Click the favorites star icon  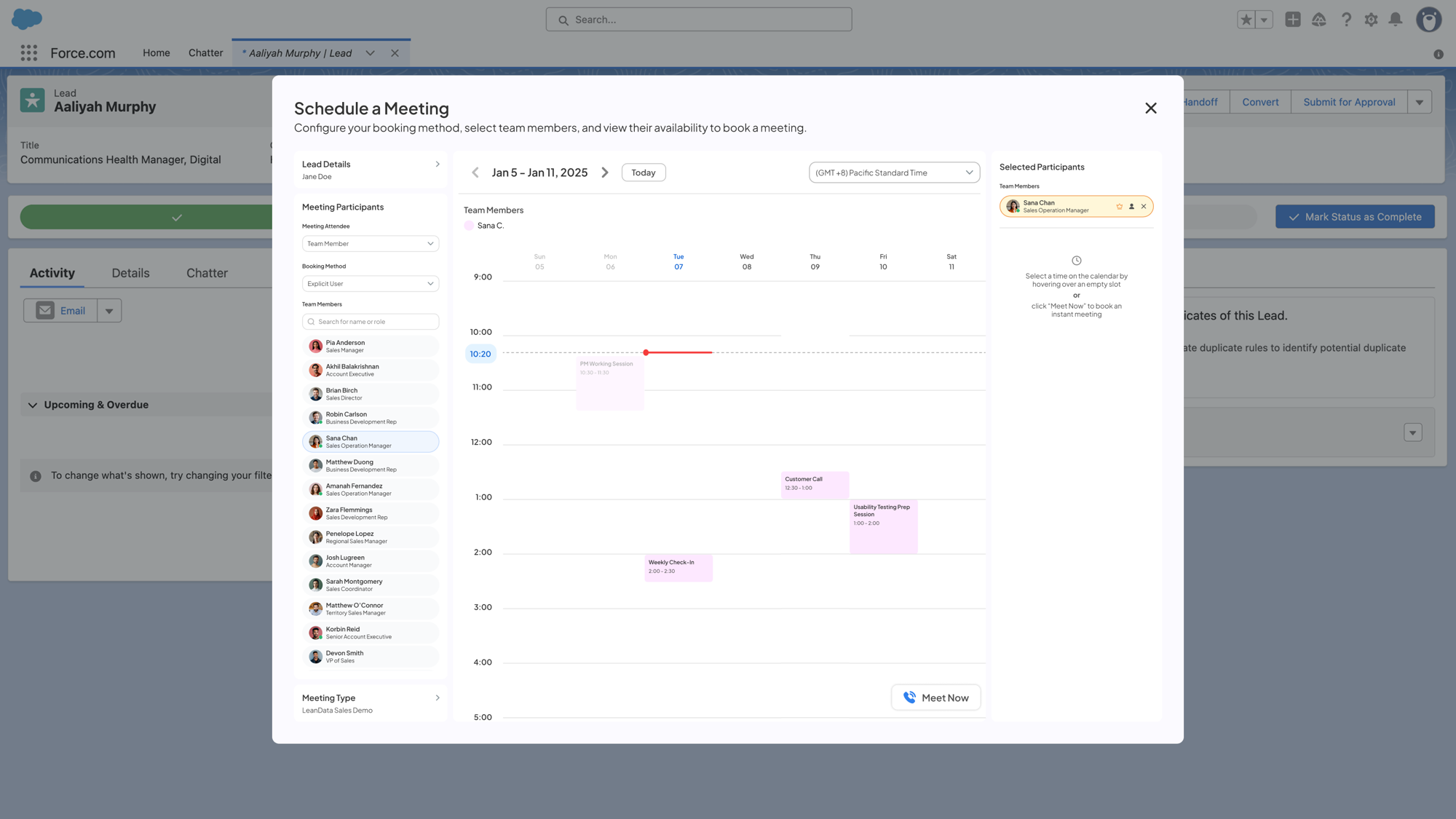coord(1246,20)
